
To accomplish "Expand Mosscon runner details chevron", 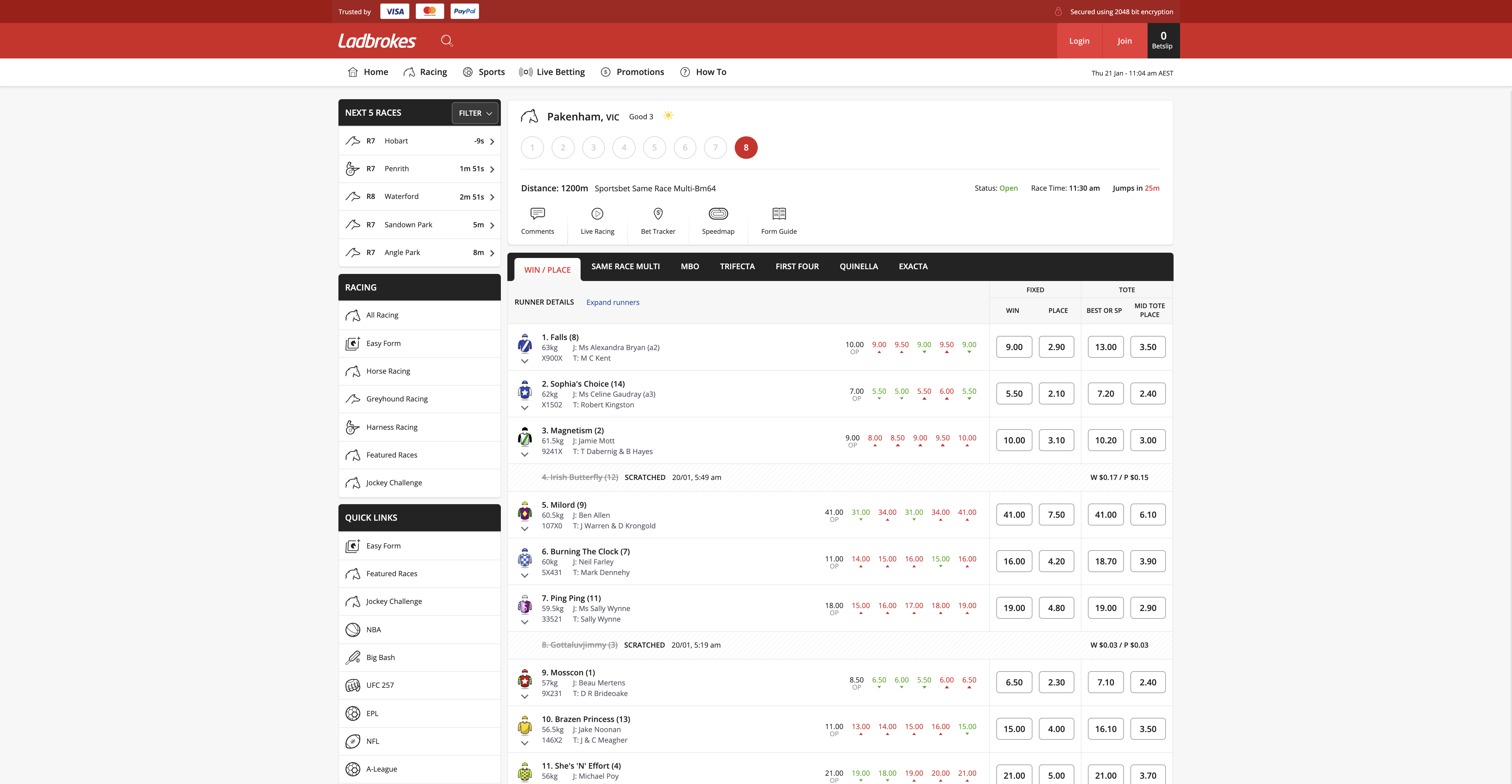I will pyautogui.click(x=525, y=697).
